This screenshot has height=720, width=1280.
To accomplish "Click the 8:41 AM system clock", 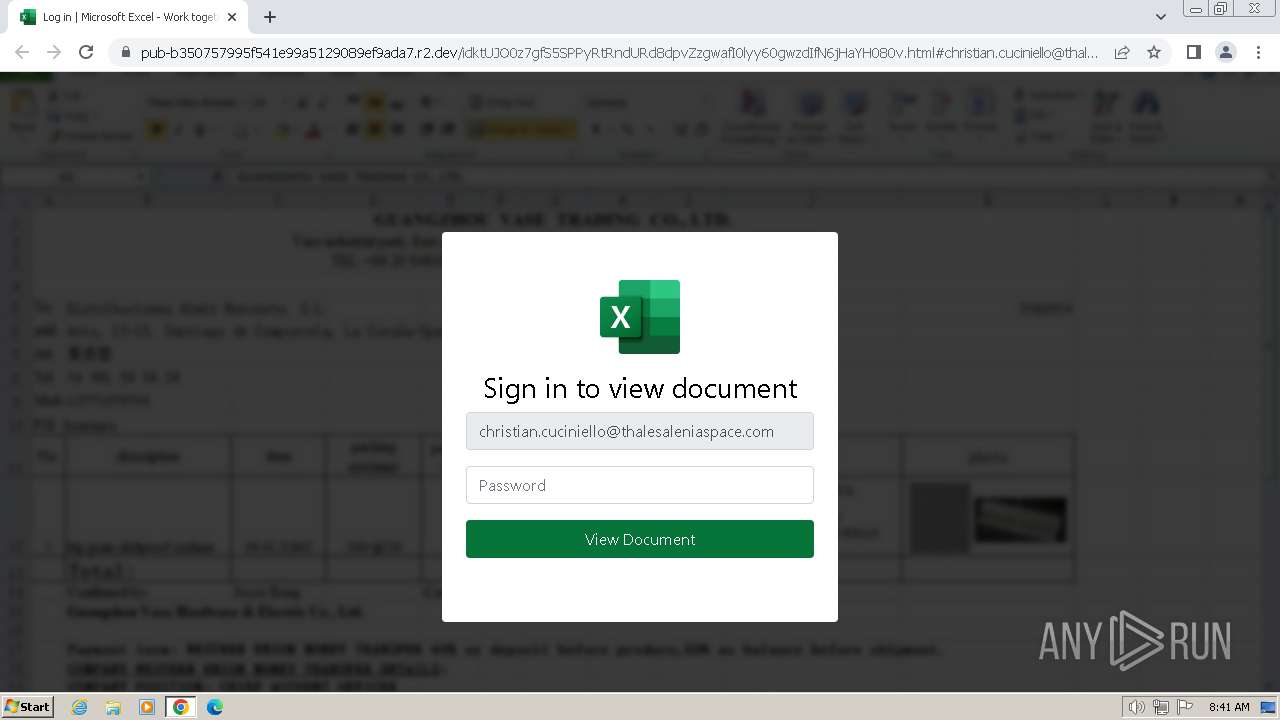I will point(1229,707).
